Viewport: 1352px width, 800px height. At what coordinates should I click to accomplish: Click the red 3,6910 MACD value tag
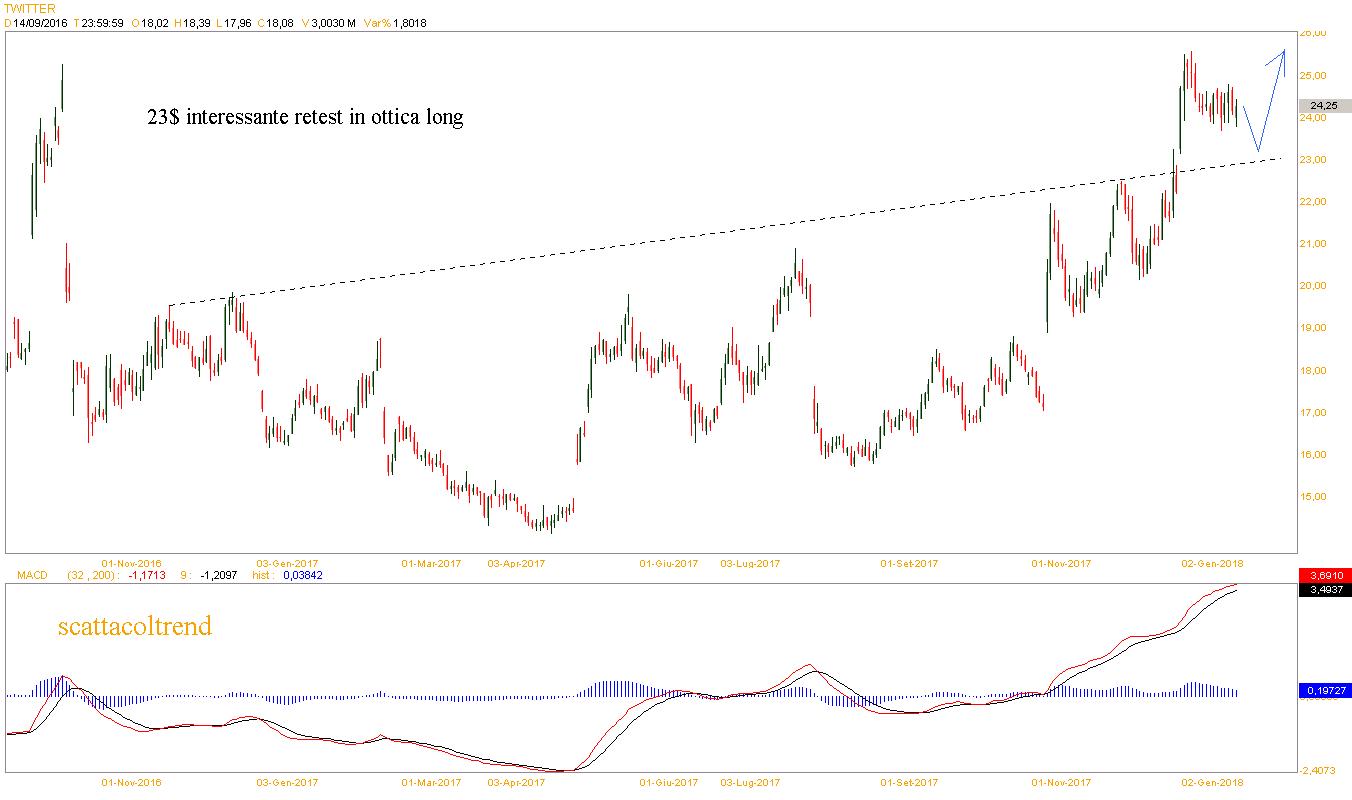[1324, 576]
